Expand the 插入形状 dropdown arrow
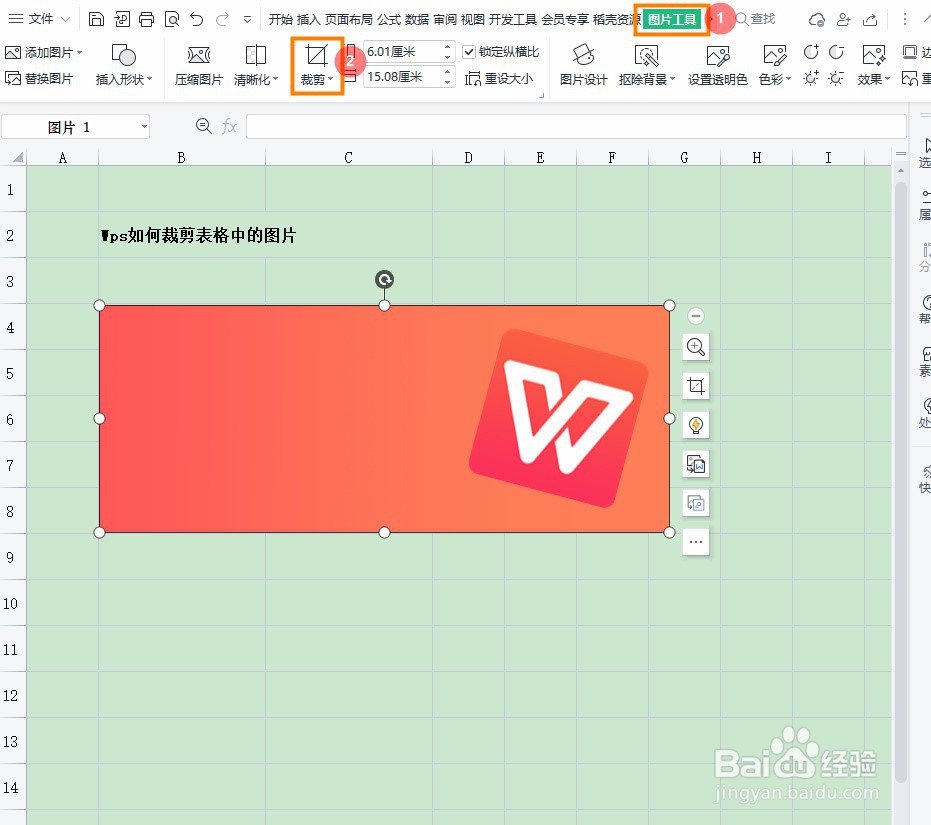 [150, 78]
